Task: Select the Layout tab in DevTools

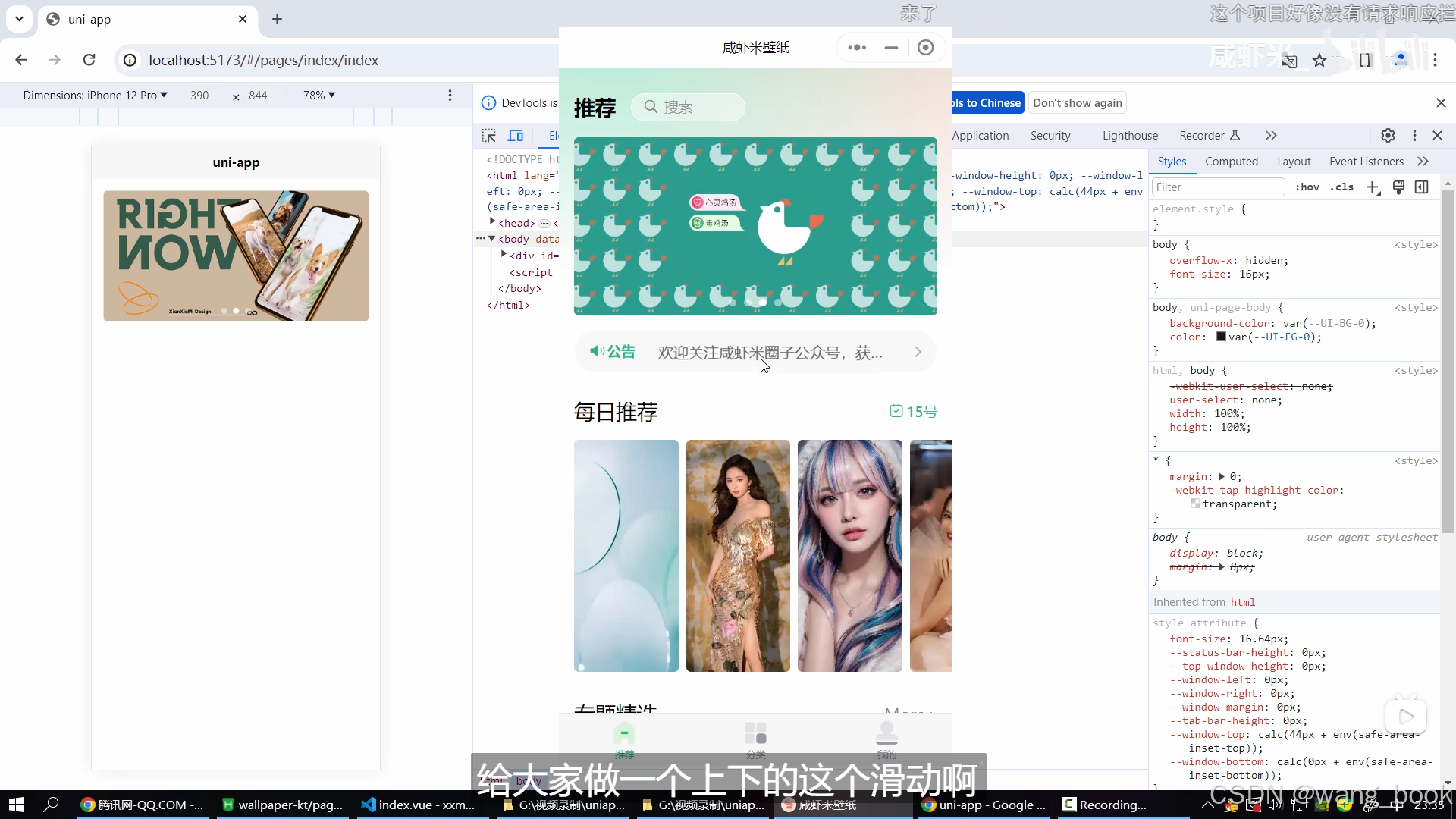Action: [x=1294, y=160]
